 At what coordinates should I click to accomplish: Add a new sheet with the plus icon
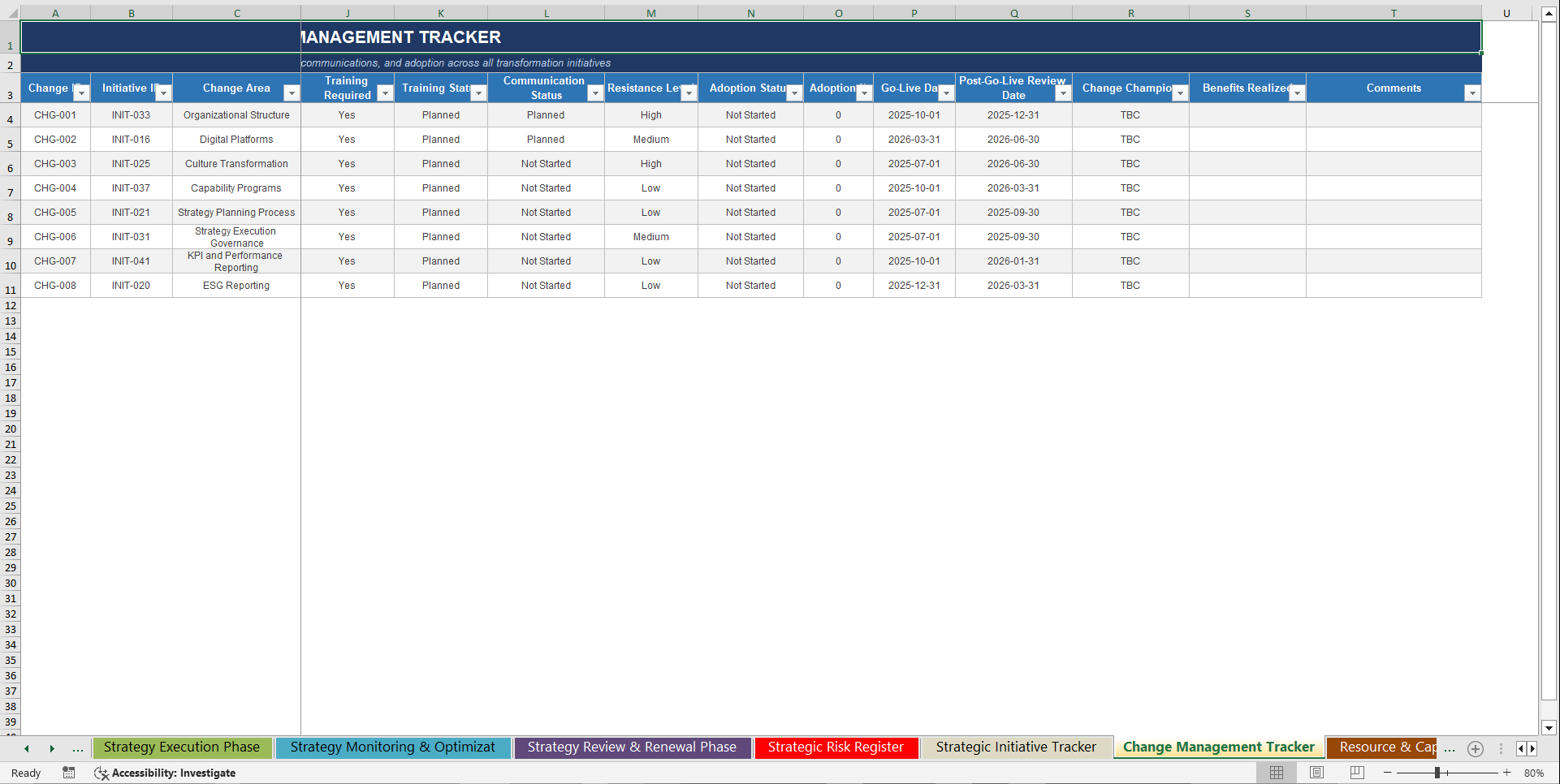tap(1476, 749)
